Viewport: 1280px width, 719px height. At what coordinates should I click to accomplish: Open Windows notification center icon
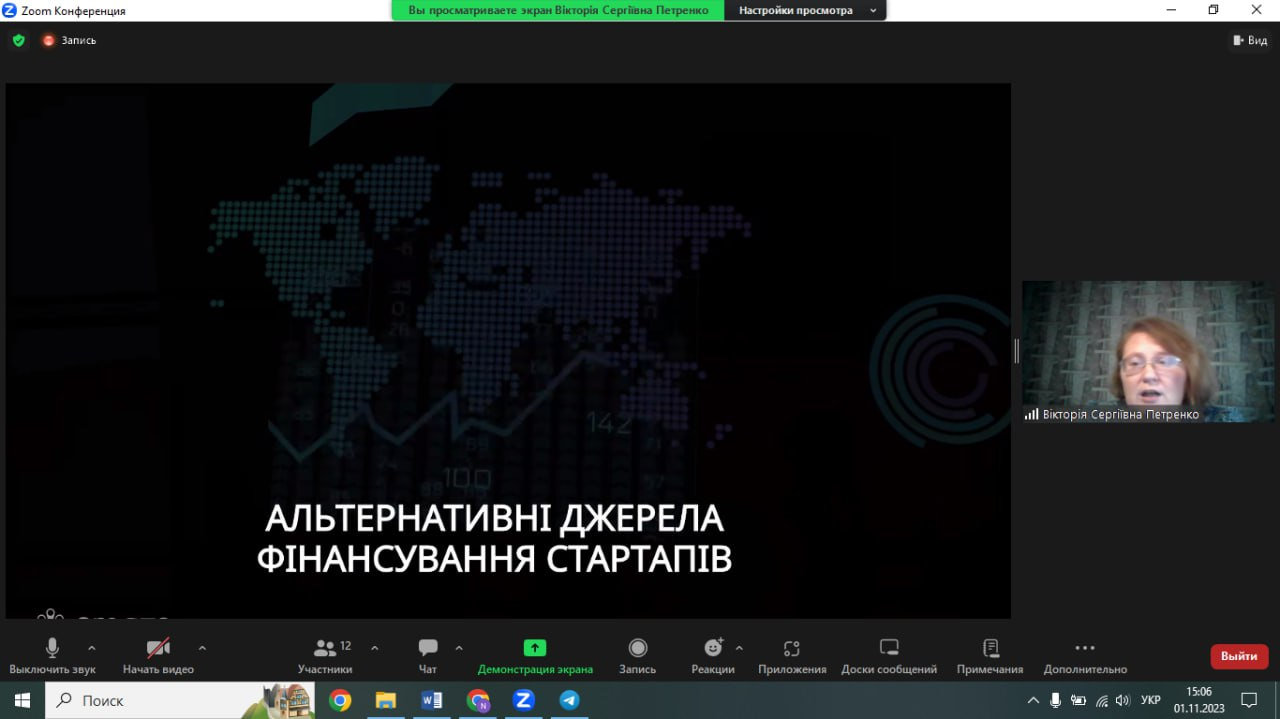click(x=1249, y=700)
